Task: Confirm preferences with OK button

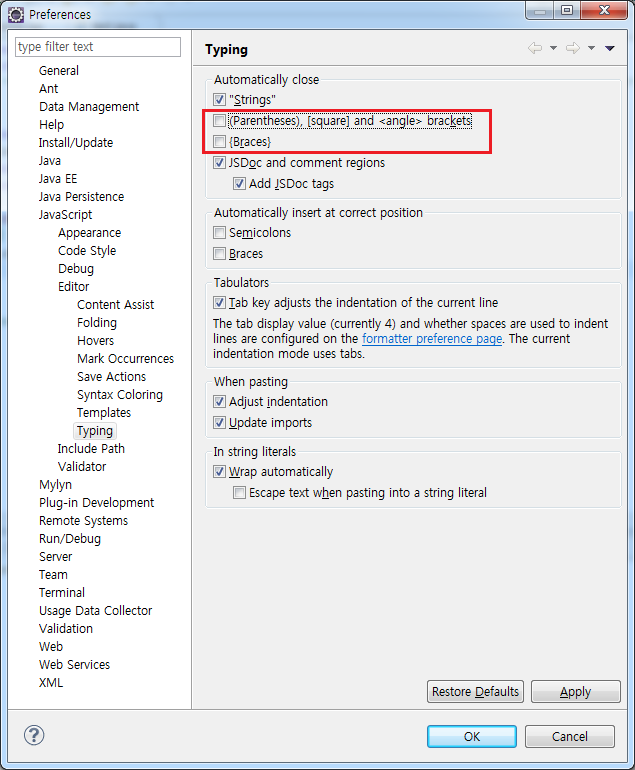Action: [x=471, y=737]
